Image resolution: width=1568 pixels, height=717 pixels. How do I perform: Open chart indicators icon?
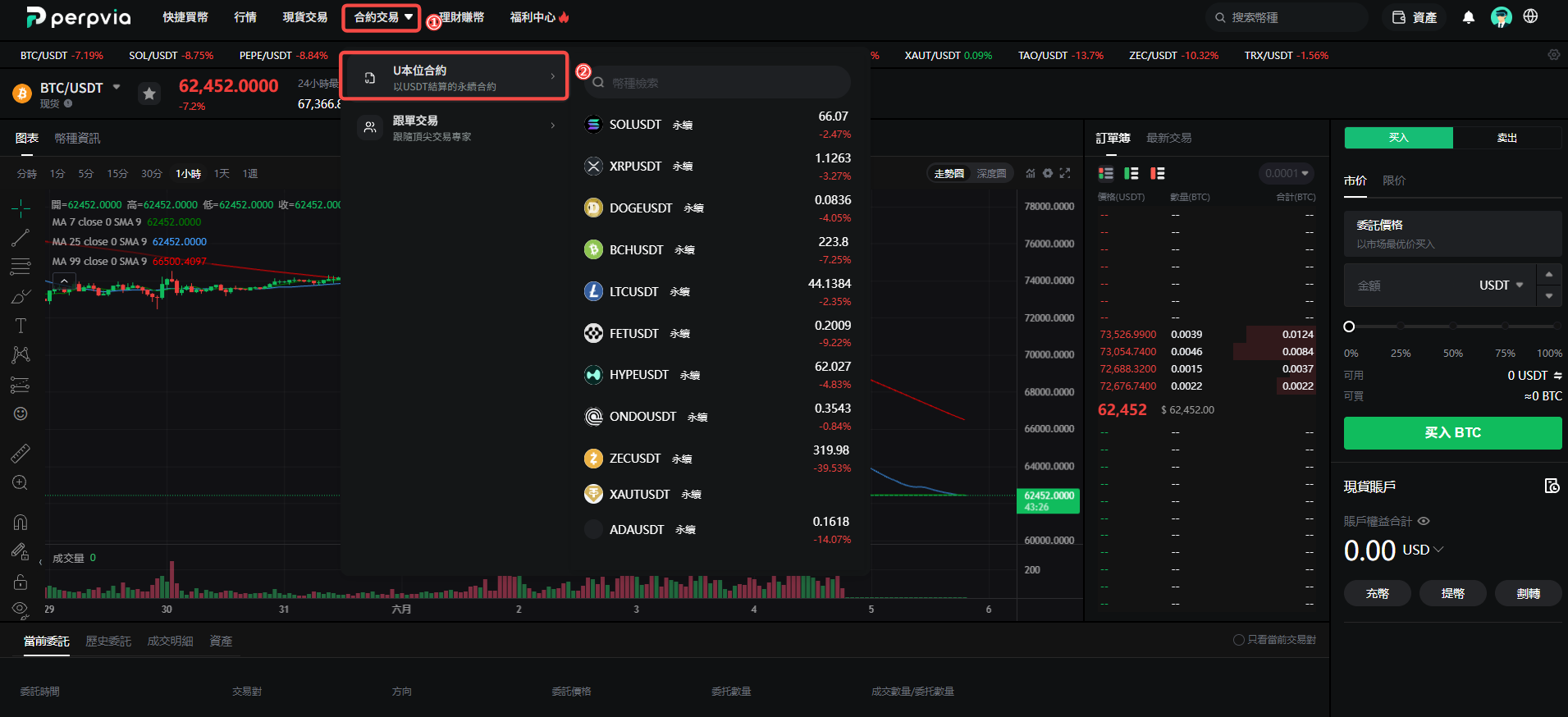[x=1031, y=173]
